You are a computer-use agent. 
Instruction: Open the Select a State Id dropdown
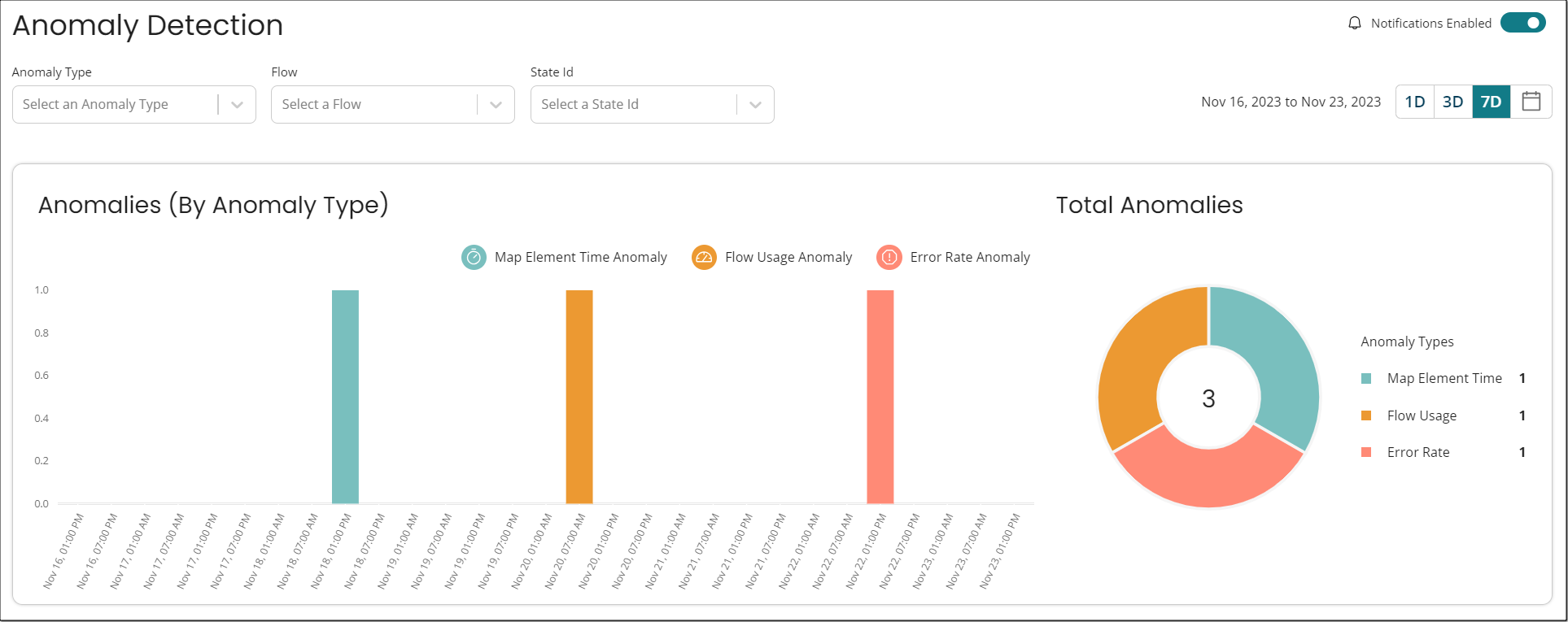click(653, 104)
